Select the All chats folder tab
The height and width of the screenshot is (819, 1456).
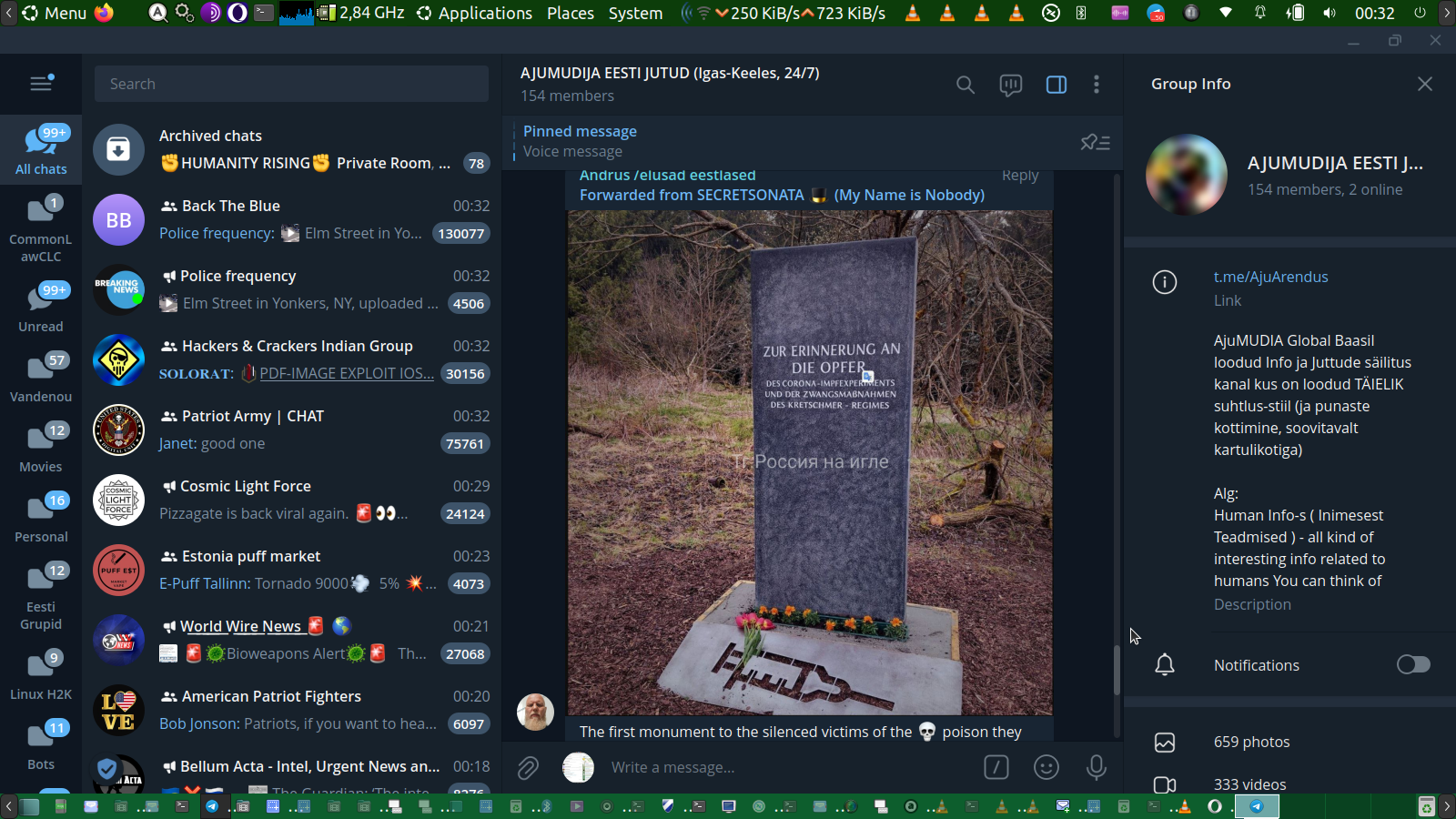point(41,148)
